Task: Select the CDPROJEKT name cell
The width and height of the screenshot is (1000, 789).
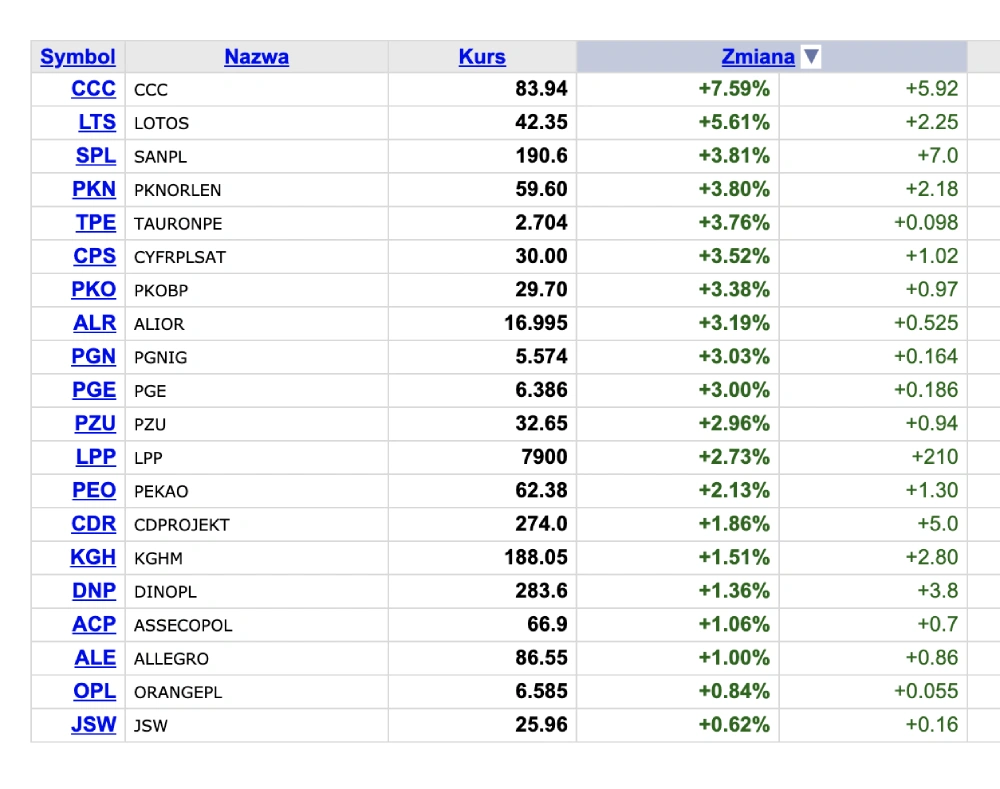Action: point(256,524)
